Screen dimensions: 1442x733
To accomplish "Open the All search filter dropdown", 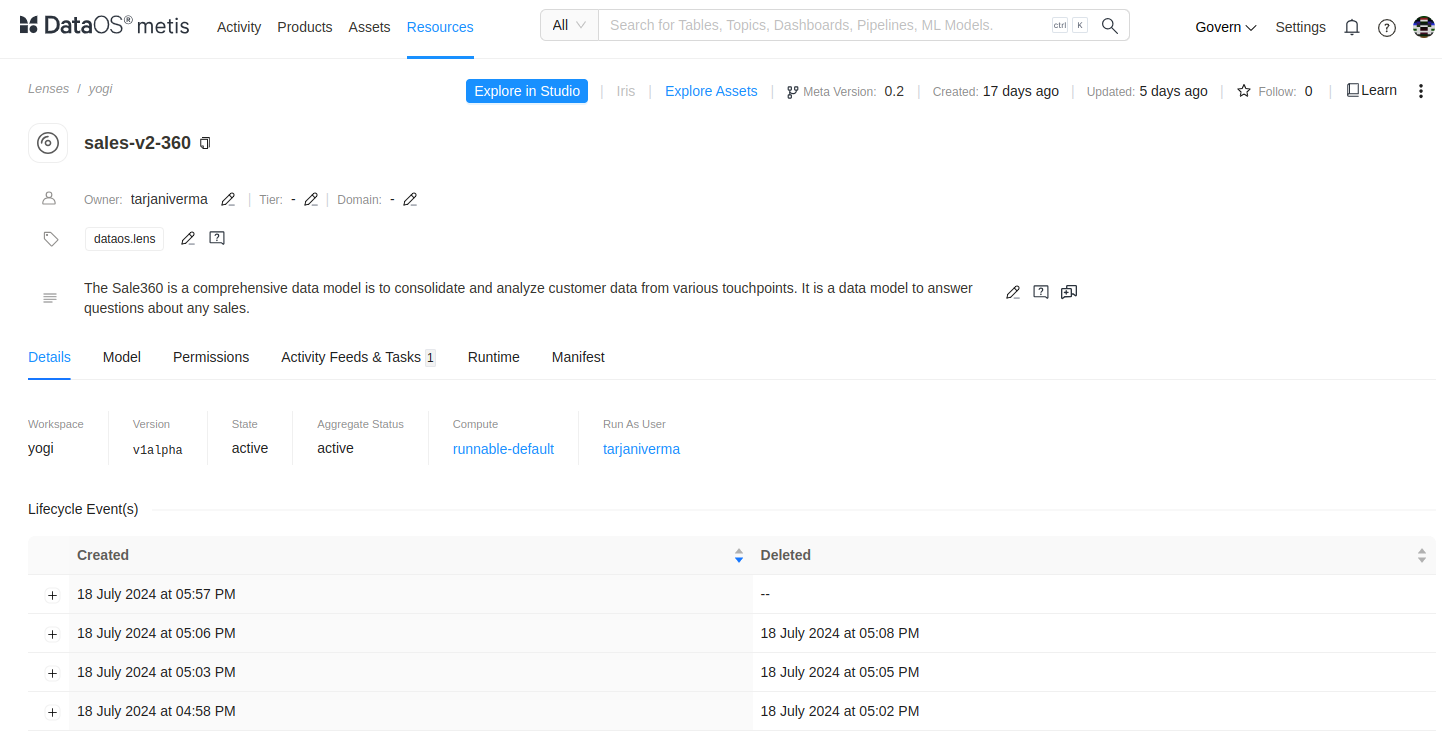I will click(x=569, y=25).
